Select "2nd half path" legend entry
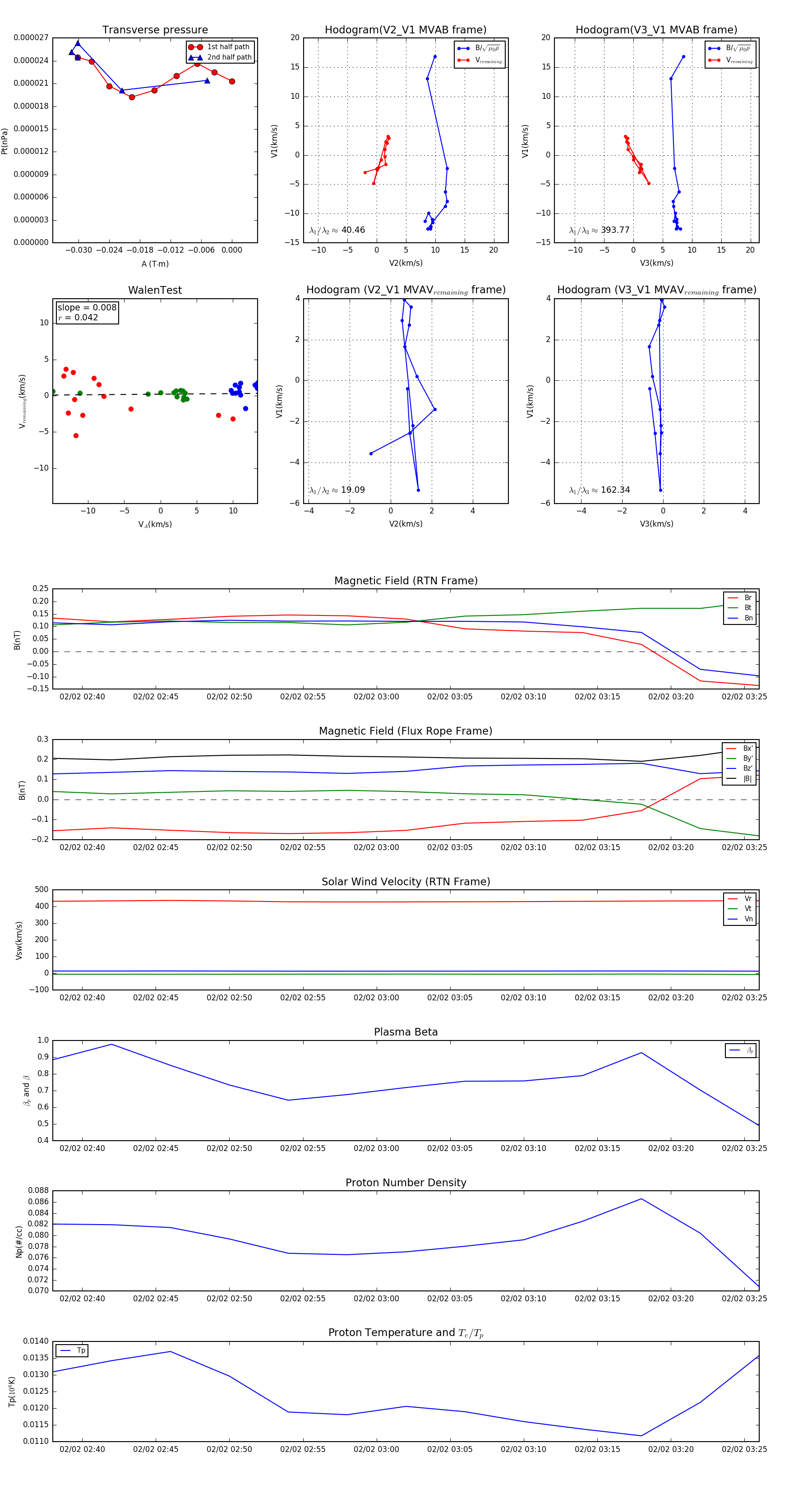The height and width of the screenshot is (1489, 812). pyautogui.click(x=220, y=57)
